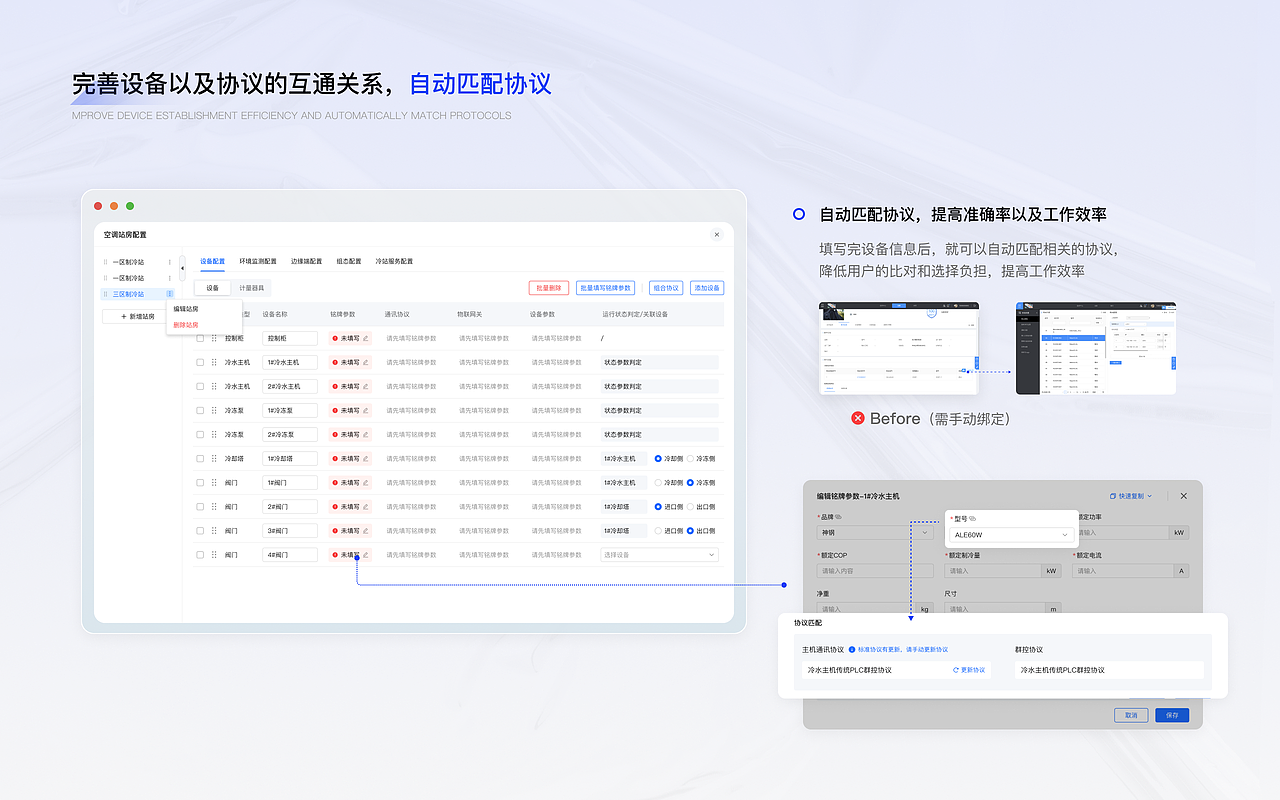Click the edit pencil in the 1#冷却塔 row
1280x800 pixels.
366,459
